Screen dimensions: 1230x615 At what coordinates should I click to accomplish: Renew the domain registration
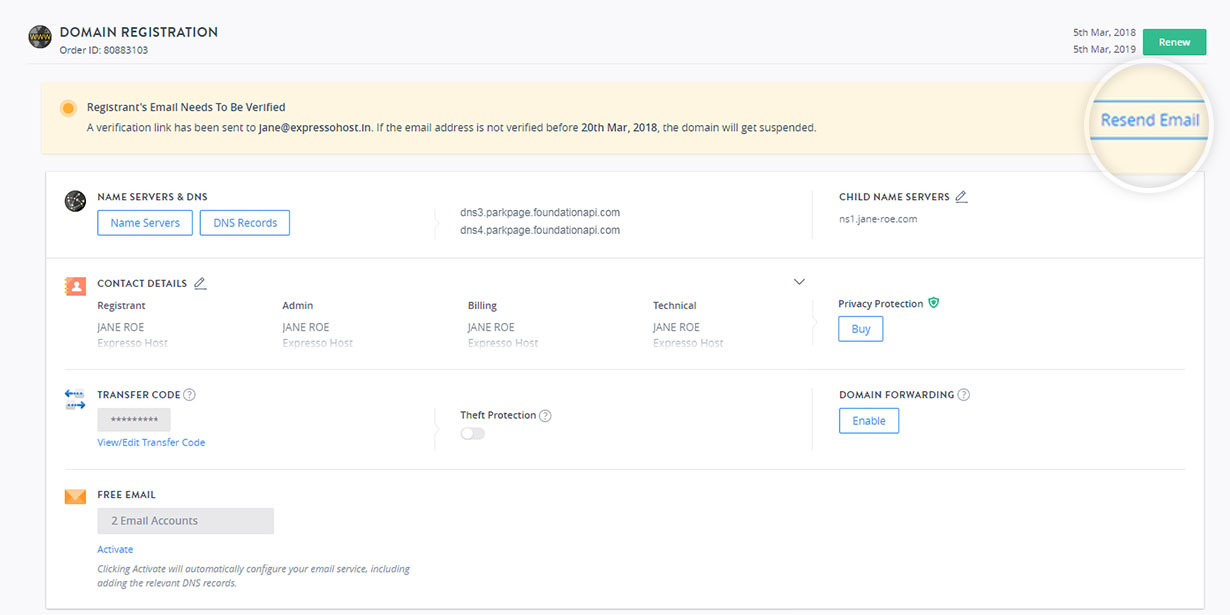pyautogui.click(x=1174, y=42)
